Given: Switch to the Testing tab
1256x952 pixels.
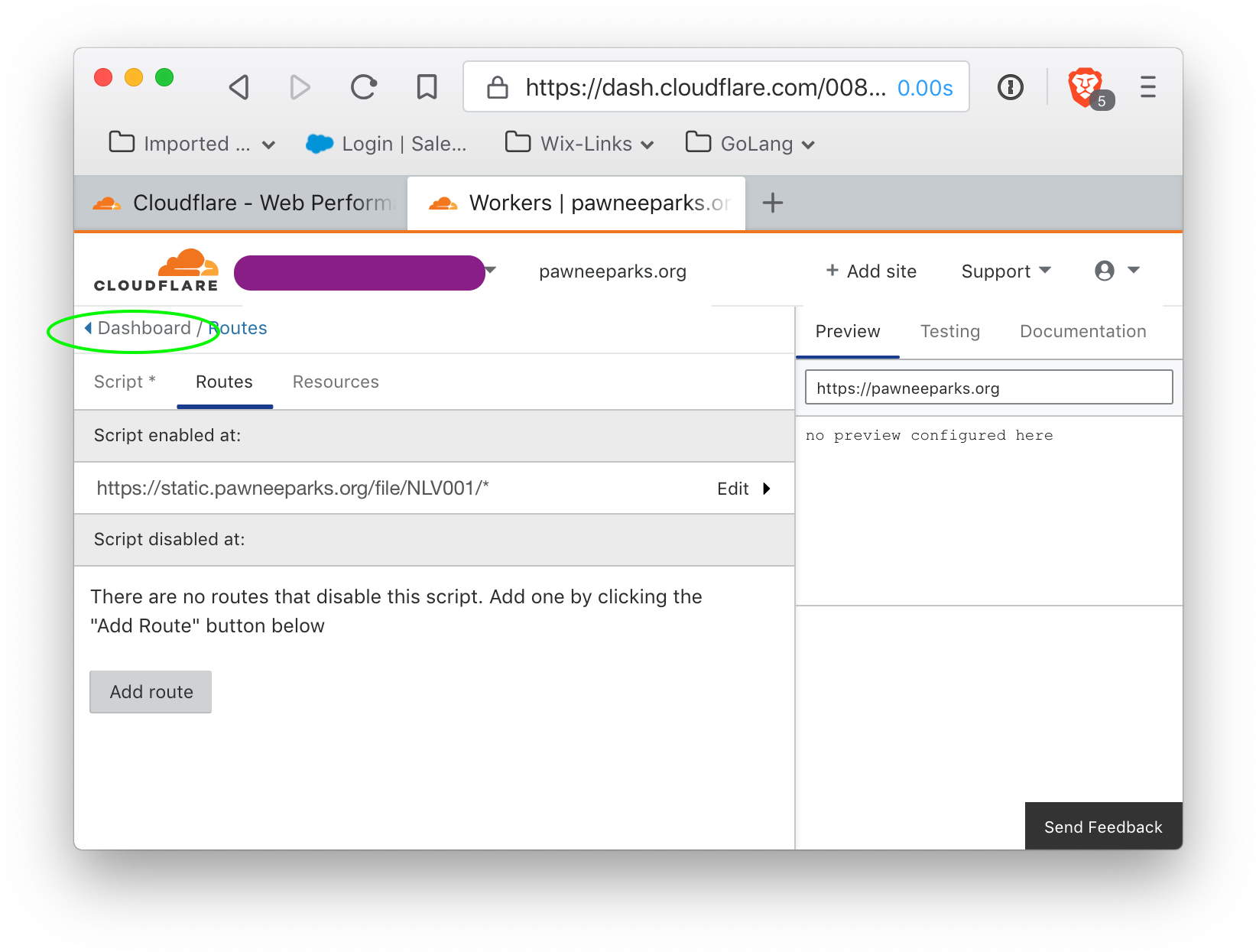Looking at the screenshot, I should (950, 331).
